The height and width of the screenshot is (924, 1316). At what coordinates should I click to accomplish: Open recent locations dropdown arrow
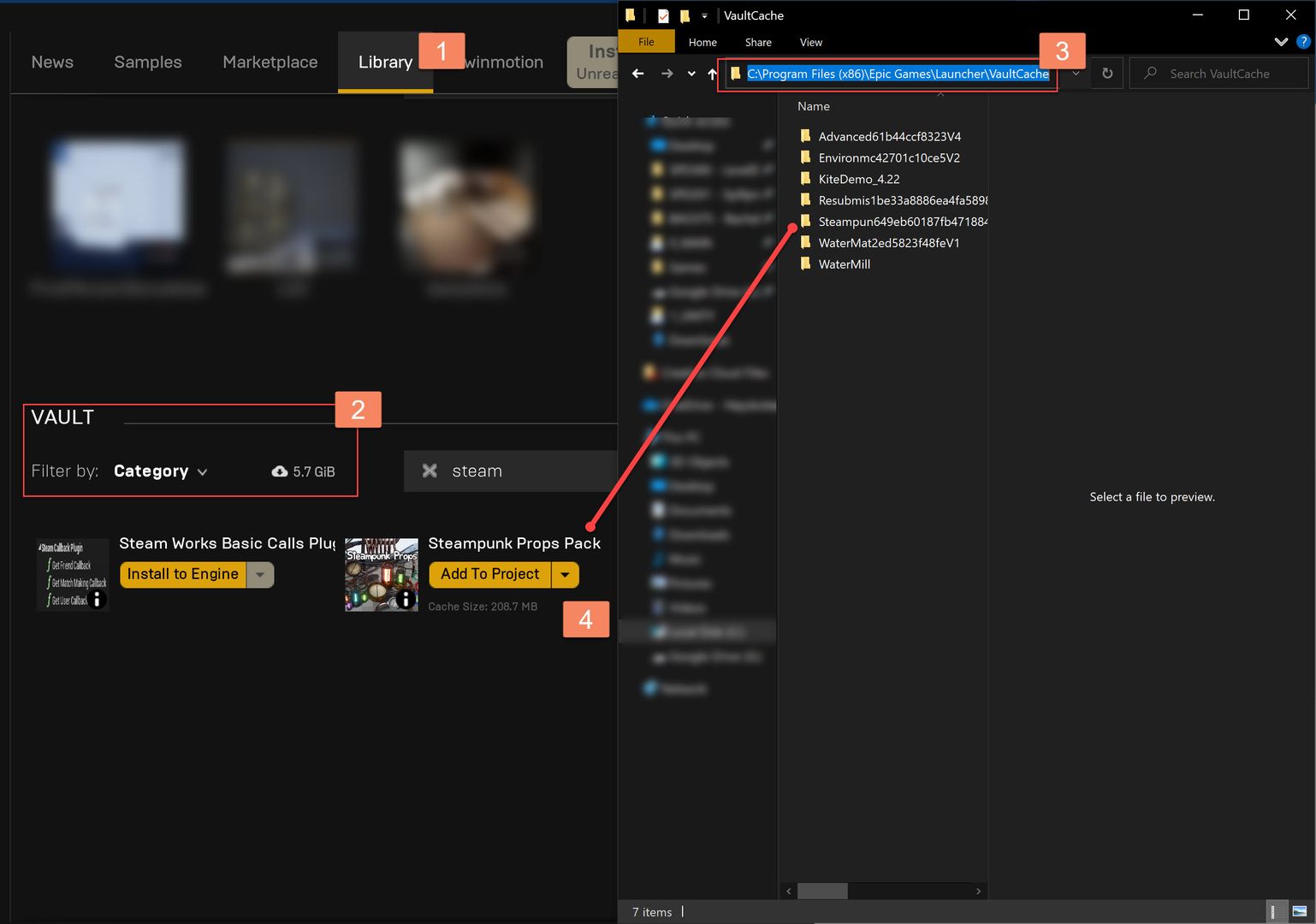[691, 74]
